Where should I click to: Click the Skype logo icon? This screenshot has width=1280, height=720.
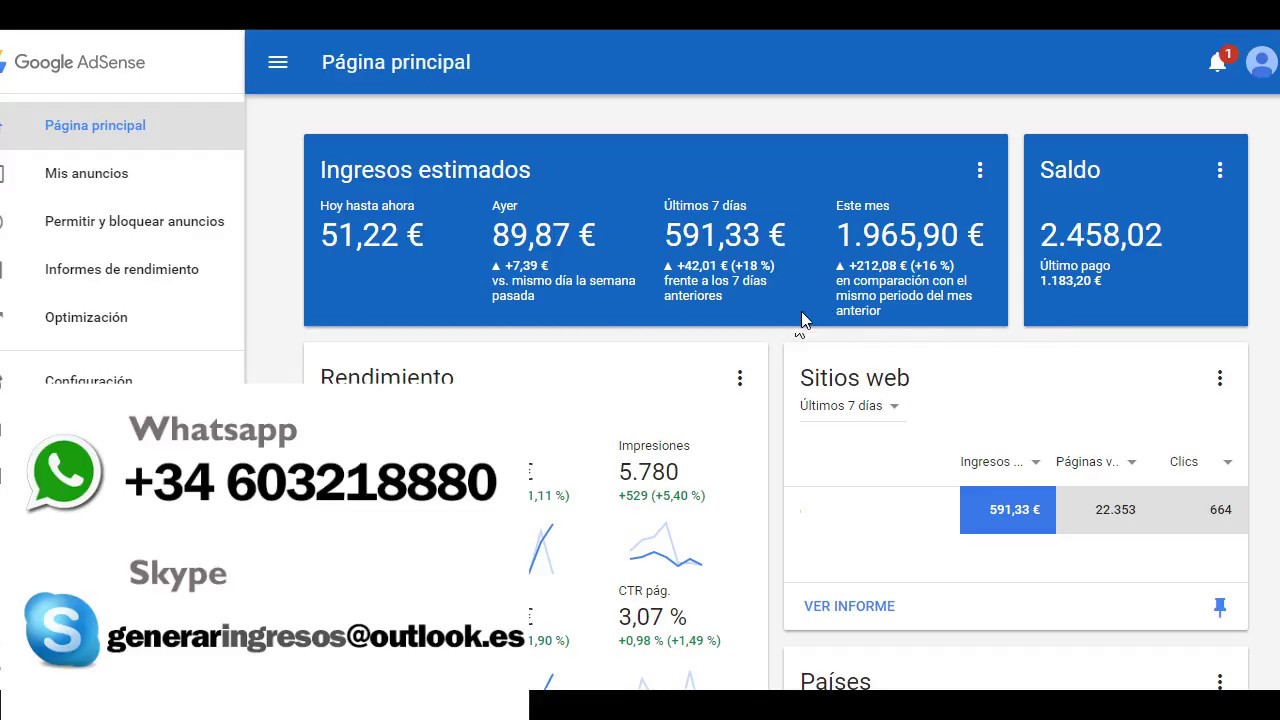pyautogui.click(x=62, y=630)
